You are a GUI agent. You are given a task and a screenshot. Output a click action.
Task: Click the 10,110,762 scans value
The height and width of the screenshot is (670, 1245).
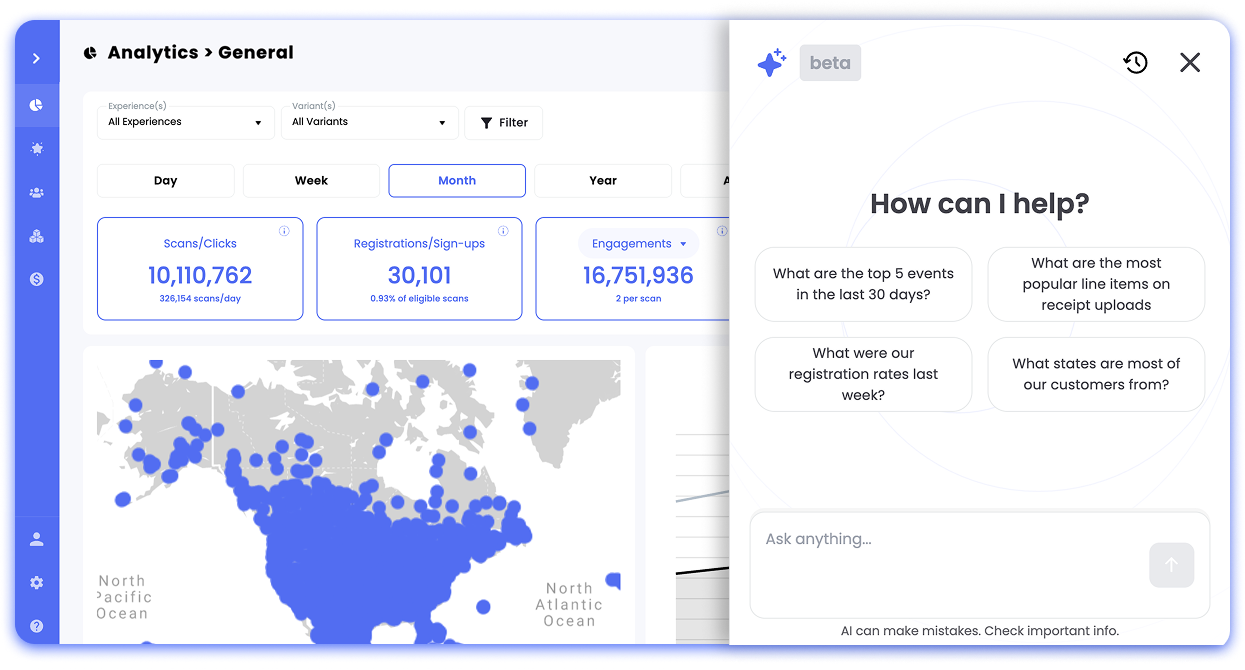tap(200, 275)
